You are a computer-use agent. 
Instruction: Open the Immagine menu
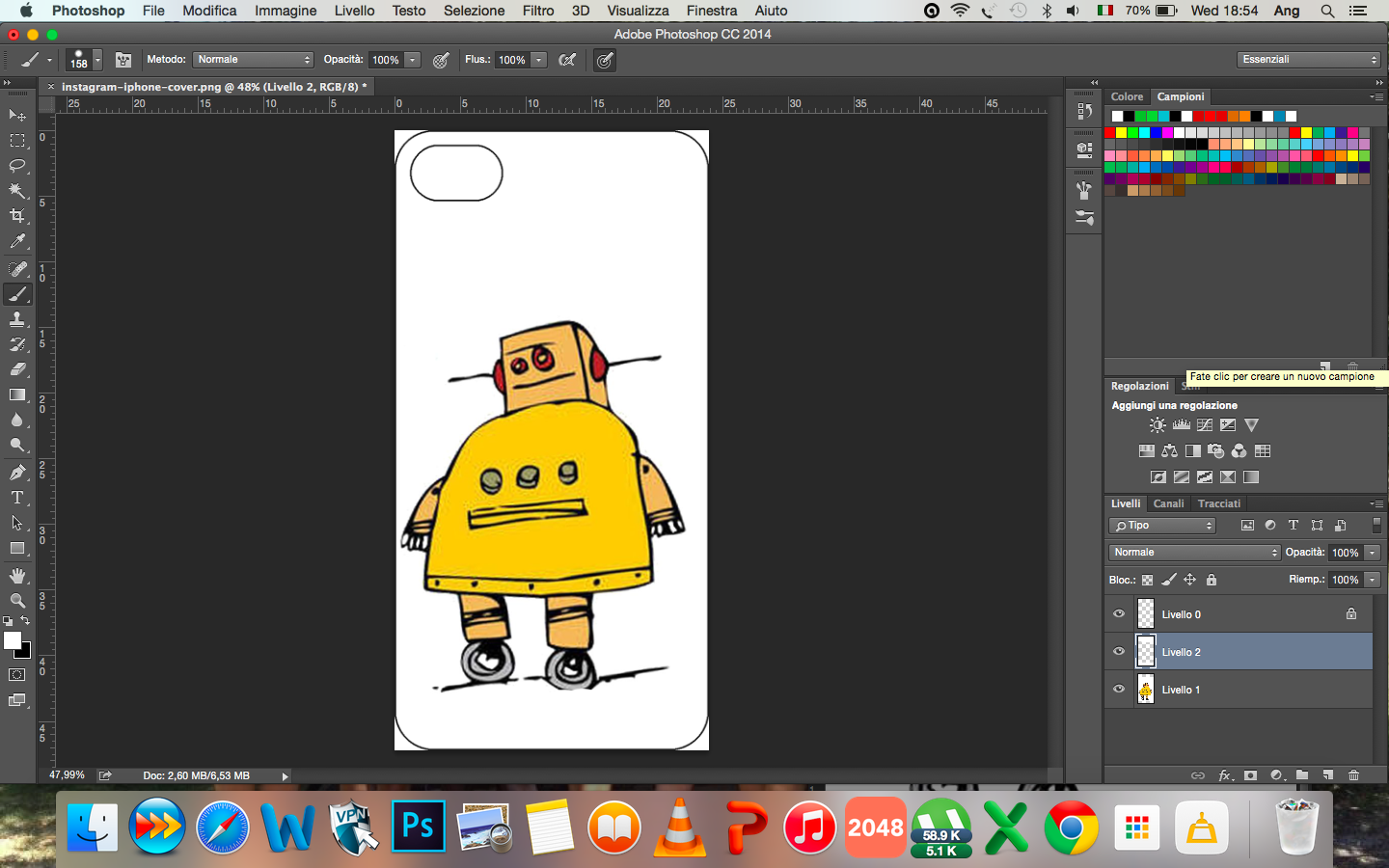(x=286, y=11)
